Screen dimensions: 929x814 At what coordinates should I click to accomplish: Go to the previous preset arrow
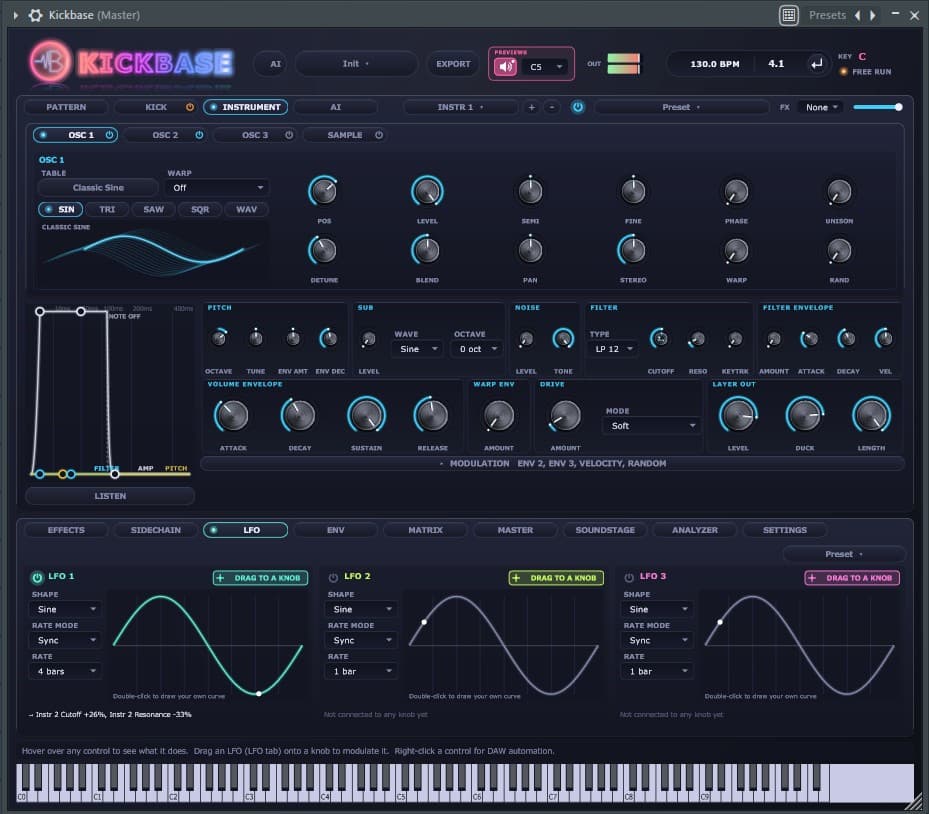(857, 15)
